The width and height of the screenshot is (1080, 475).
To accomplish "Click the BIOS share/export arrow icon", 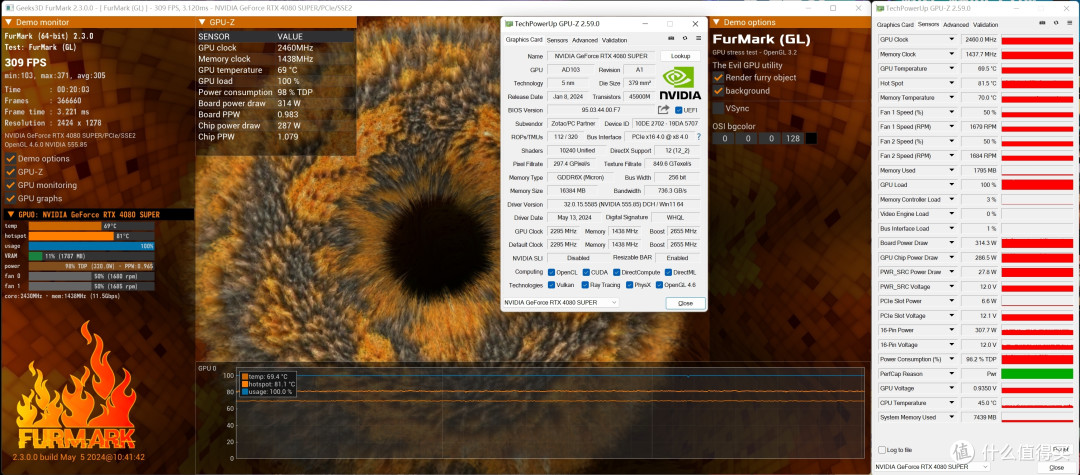I will tap(663, 110).
